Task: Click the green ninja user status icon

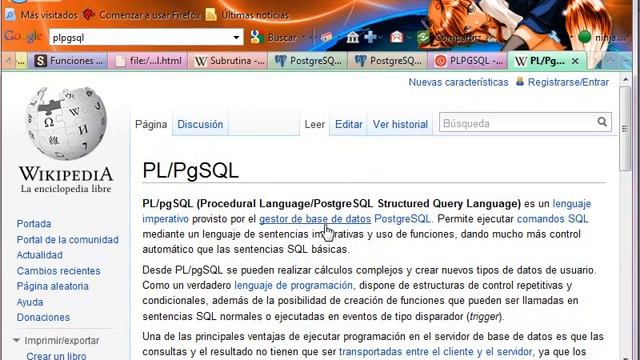Action: point(584,37)
